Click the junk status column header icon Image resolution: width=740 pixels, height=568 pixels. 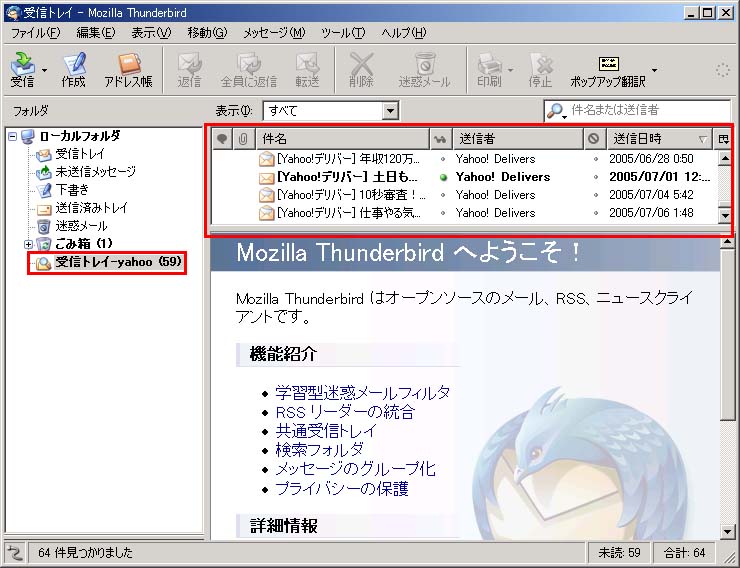(594, 139)
